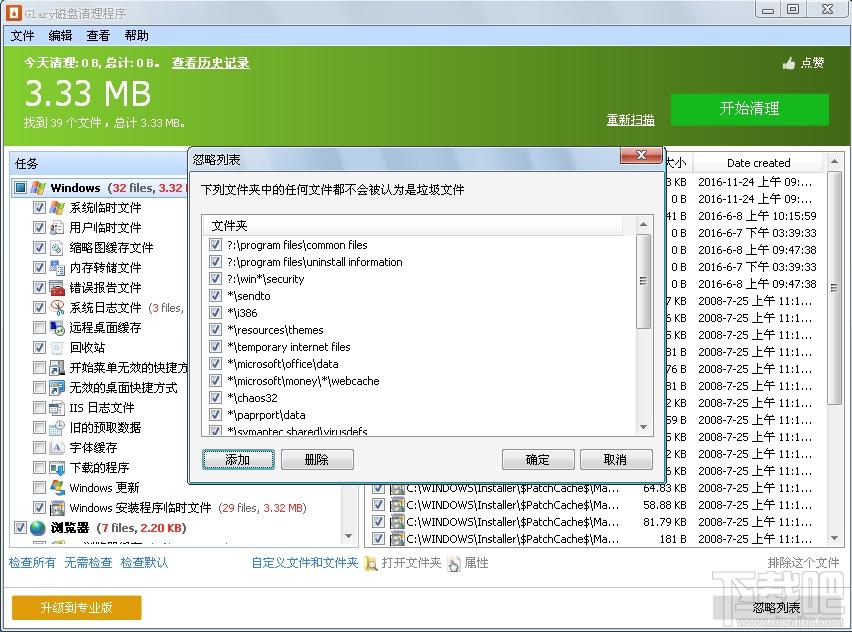Open the 查看历史记录 link
The image size is (852, 632).
[x=210, y=63]
